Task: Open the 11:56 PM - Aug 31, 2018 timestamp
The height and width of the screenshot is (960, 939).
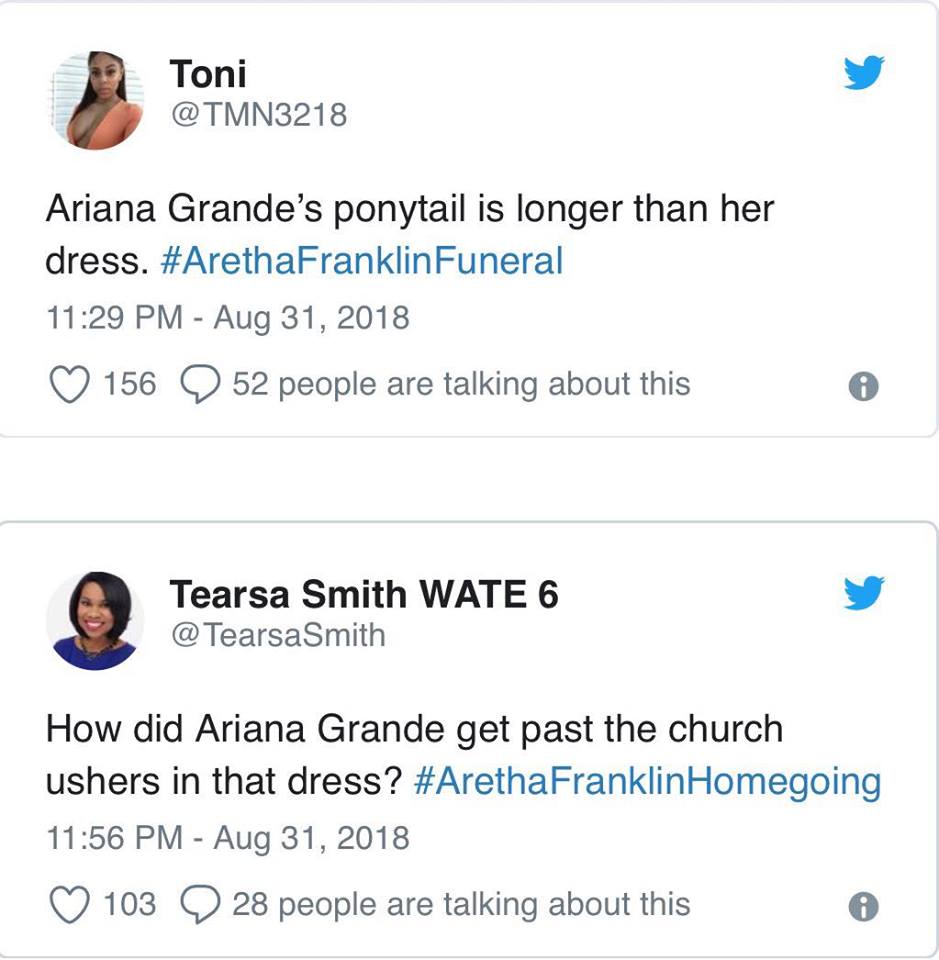Action: click(x=228, y=837)
